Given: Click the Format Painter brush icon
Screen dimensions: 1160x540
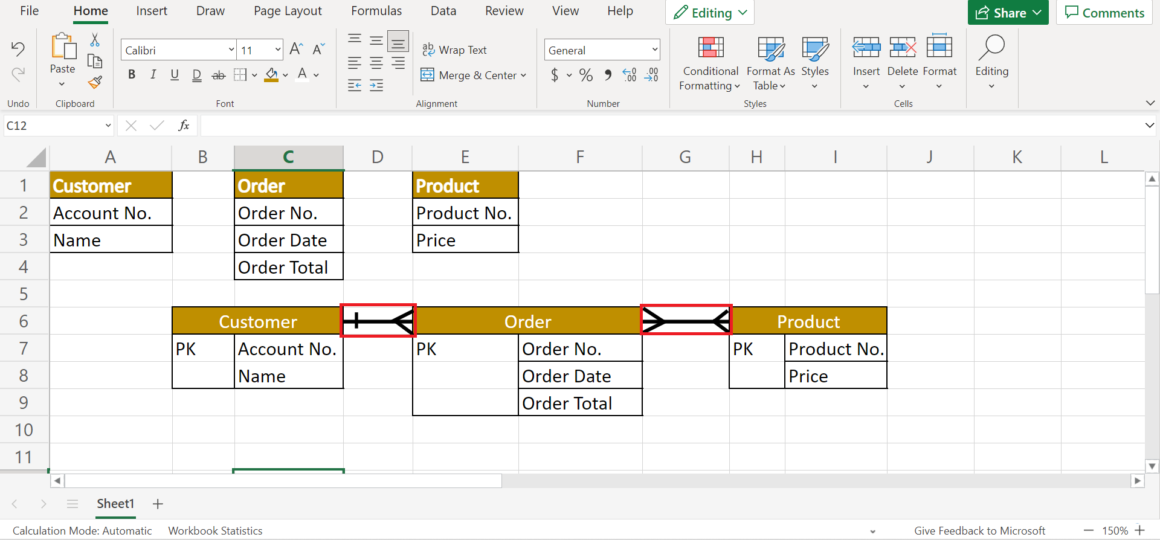Looking at the screenshot, I should [95, 82].
